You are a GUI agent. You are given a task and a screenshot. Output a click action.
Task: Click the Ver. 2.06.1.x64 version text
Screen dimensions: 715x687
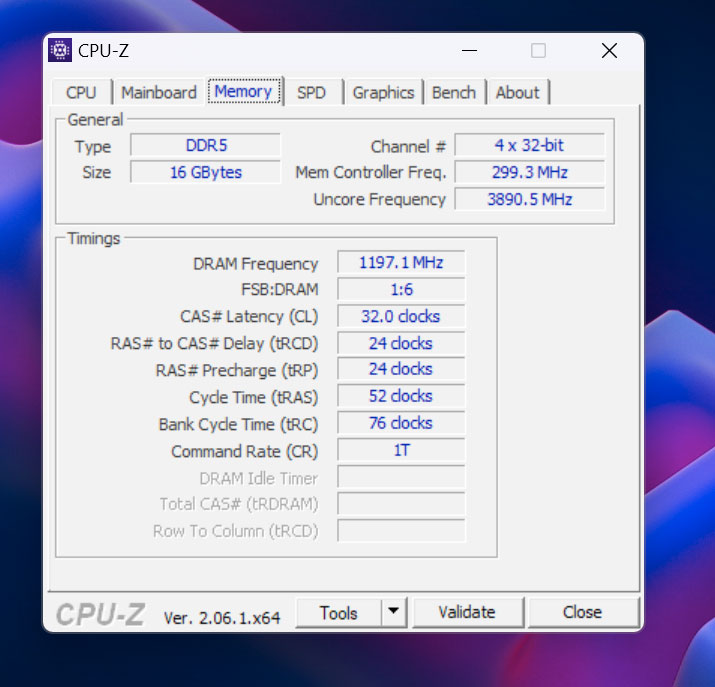pos(222,618)
